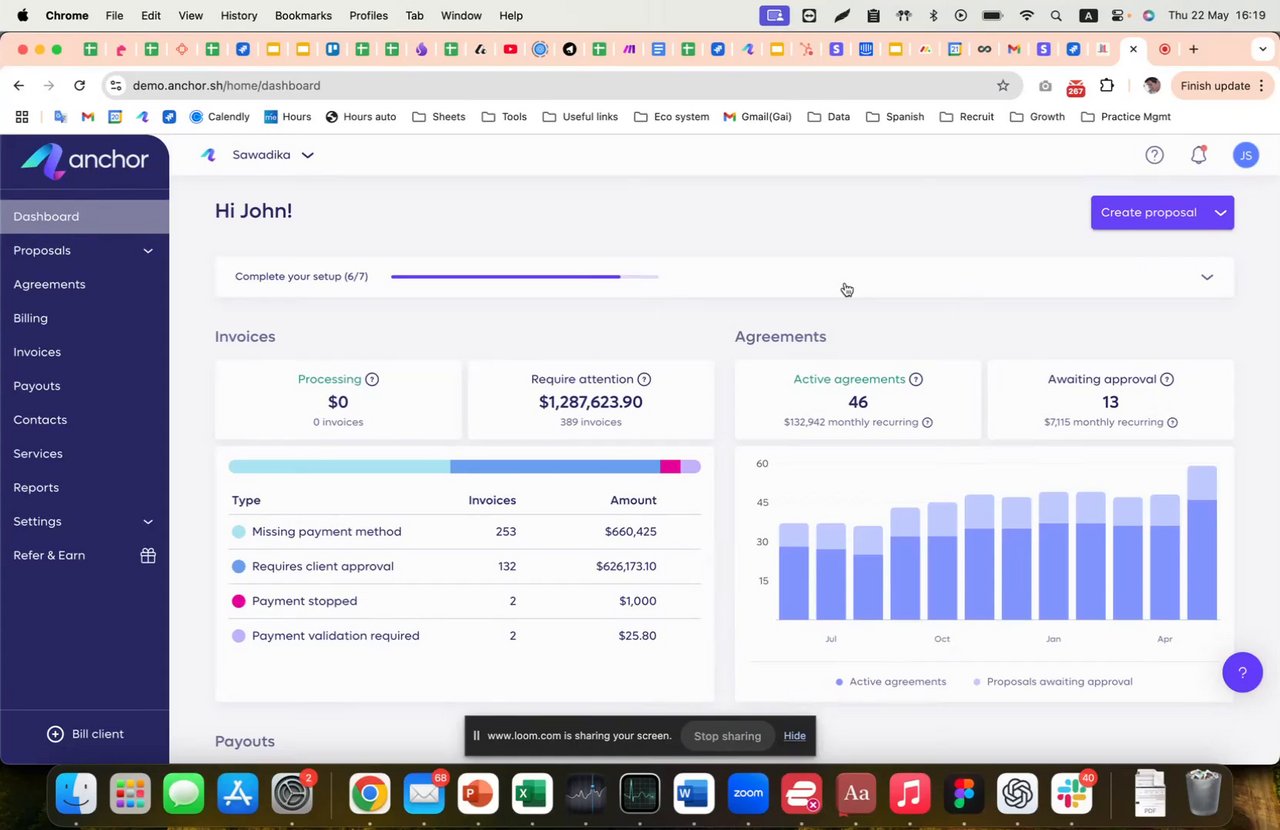1280x830 pixels.
Task: Show info tooltip next to Require attention
Action: coord(644,379)
